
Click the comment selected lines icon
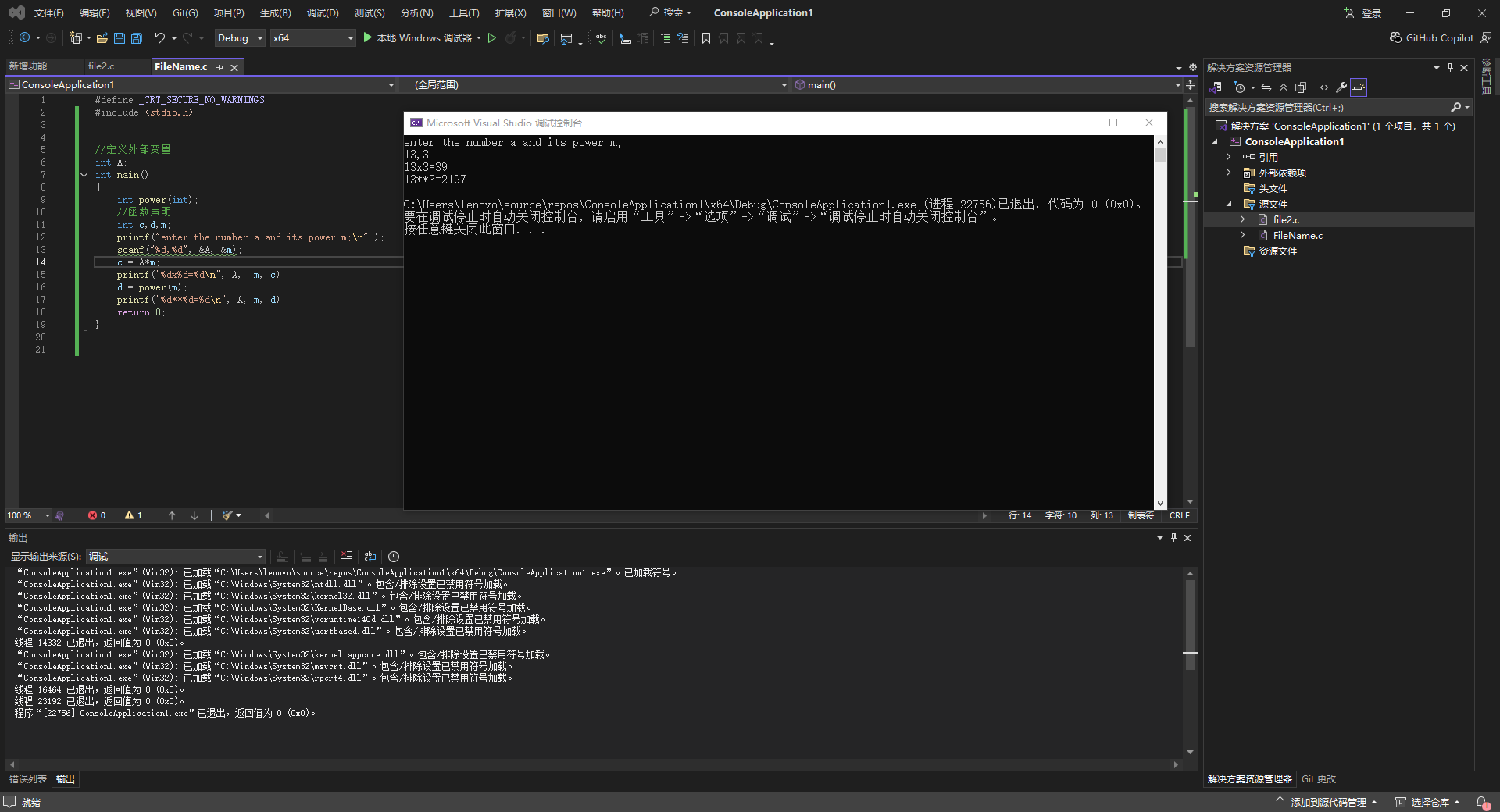[666, 37]
